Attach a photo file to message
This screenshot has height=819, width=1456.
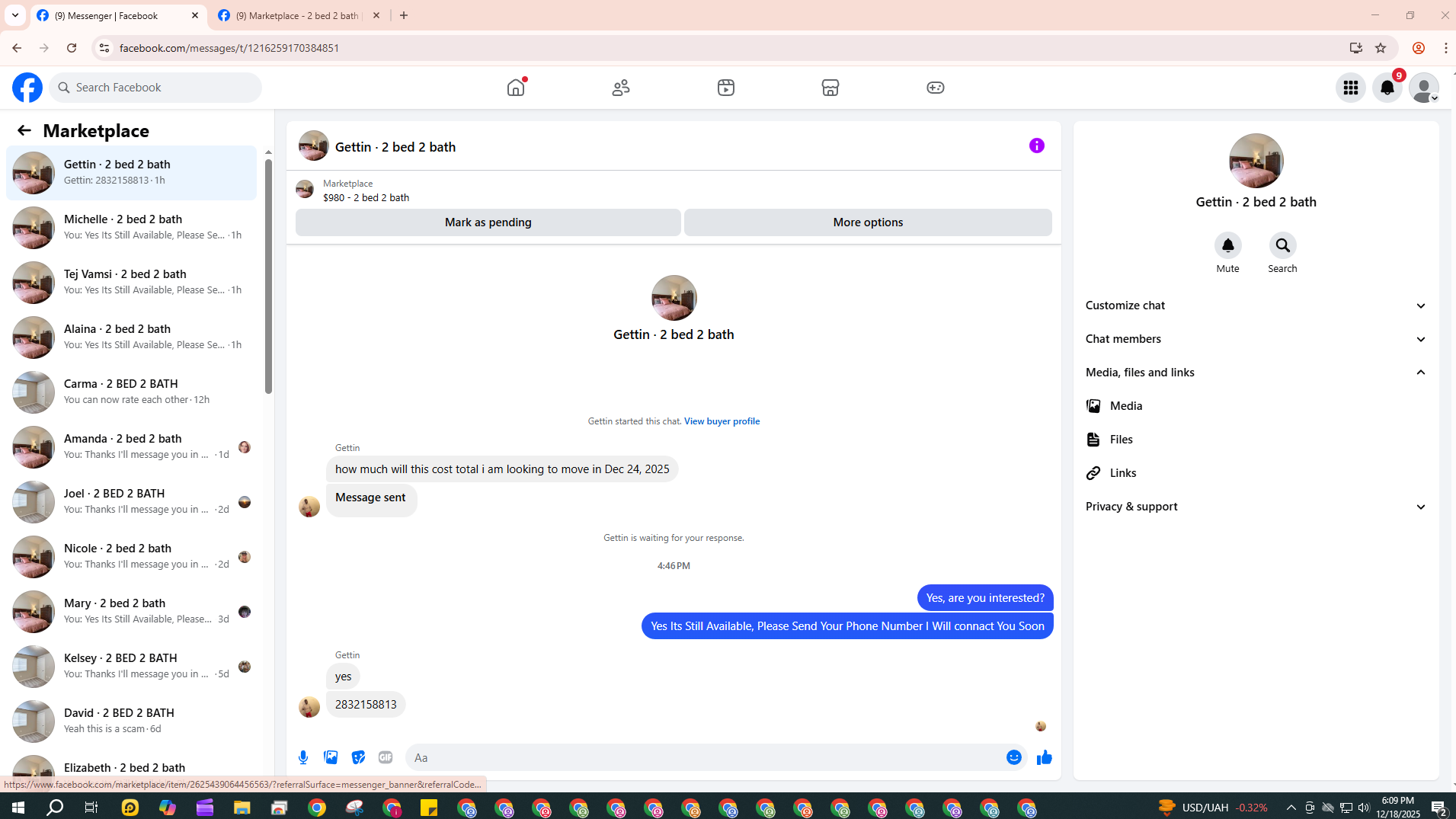point(331,757)
